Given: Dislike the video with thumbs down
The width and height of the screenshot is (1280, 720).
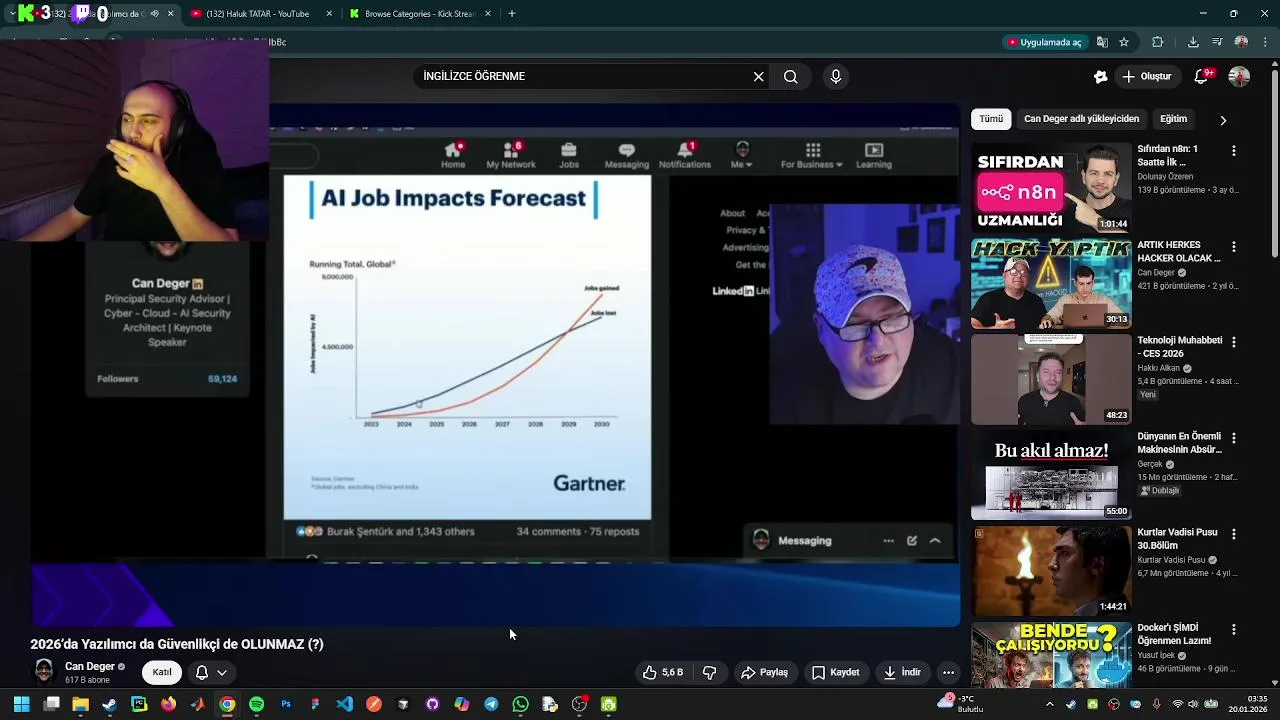Looking at the screenshot, I should [x=709, y=673].
